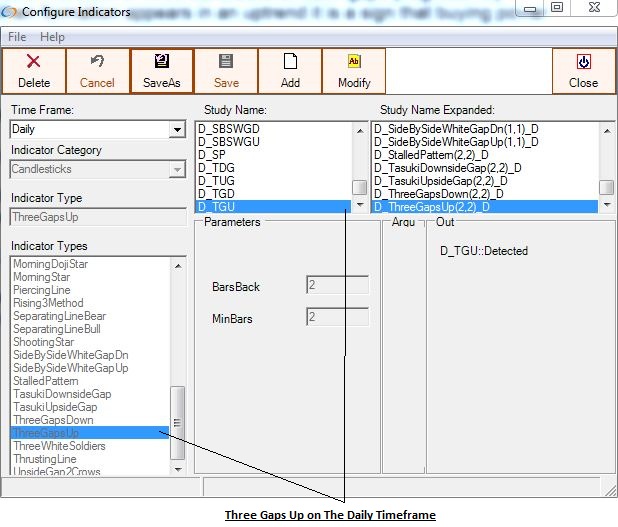Select D_SP in Study Name list
The height and width of the screenshot is (527, 618).
212,155
